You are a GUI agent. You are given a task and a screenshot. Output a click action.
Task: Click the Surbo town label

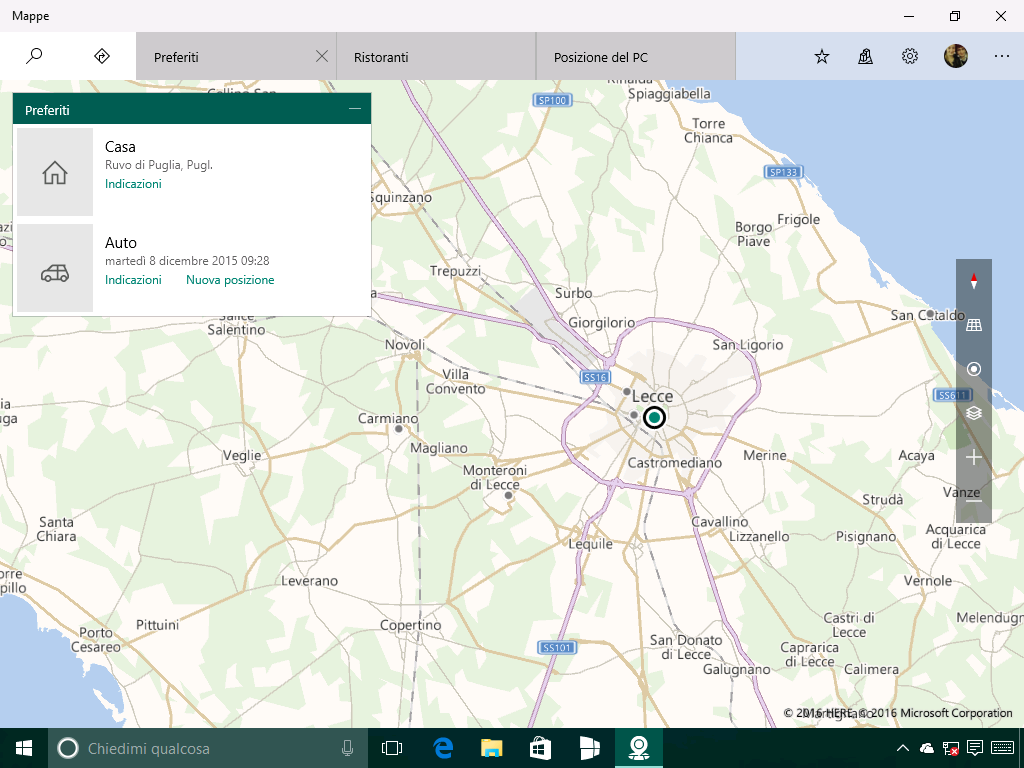(573, 293)
